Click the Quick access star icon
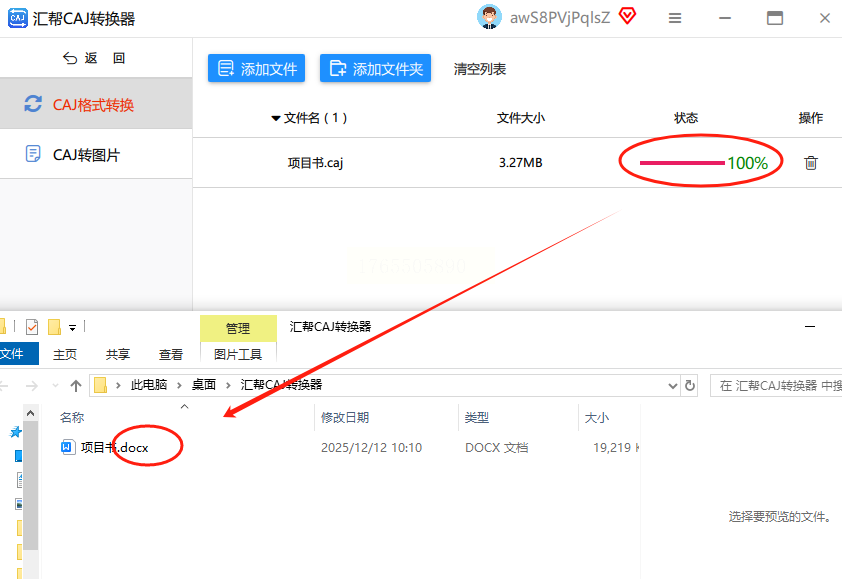The image size is (842, 579). point(16,431)
